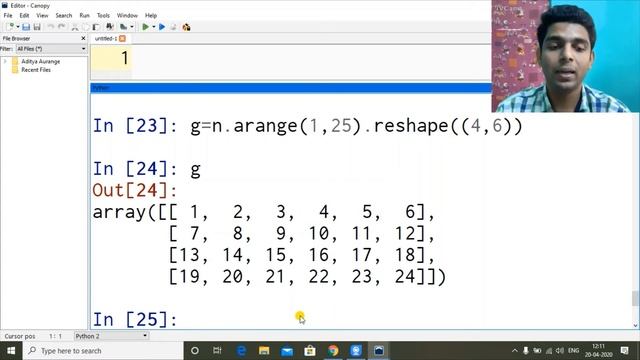Close the untitled-1 tab
The width and height of the screenshot is (640, 360).
pyautogui.click(x=122, y=38)
